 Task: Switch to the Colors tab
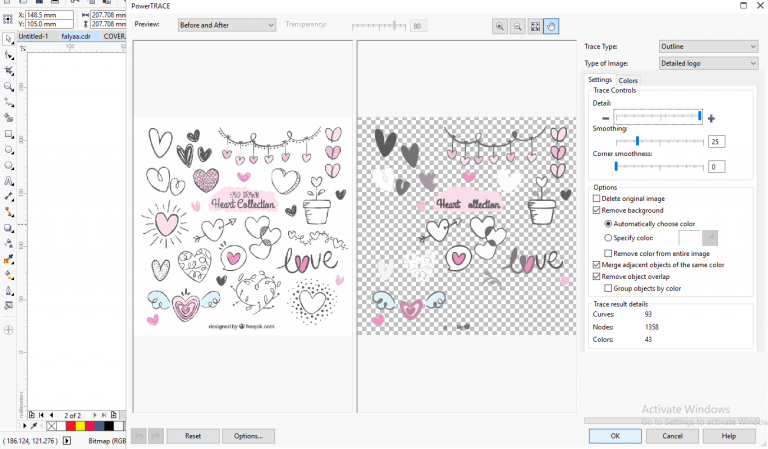[x=627, y=80]
